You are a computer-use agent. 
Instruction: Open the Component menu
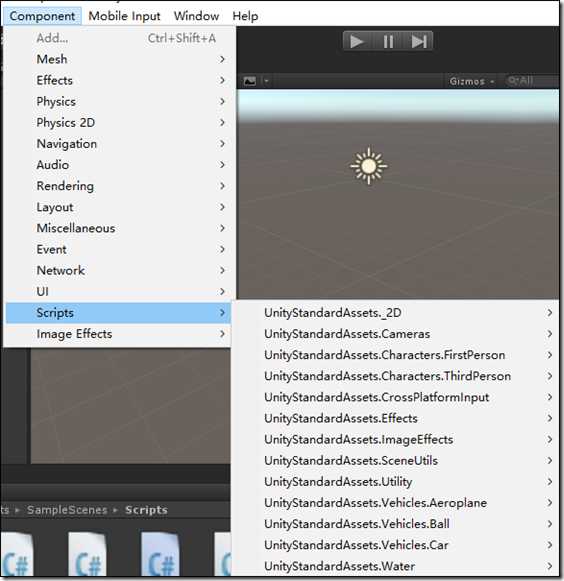coord(42,16)
